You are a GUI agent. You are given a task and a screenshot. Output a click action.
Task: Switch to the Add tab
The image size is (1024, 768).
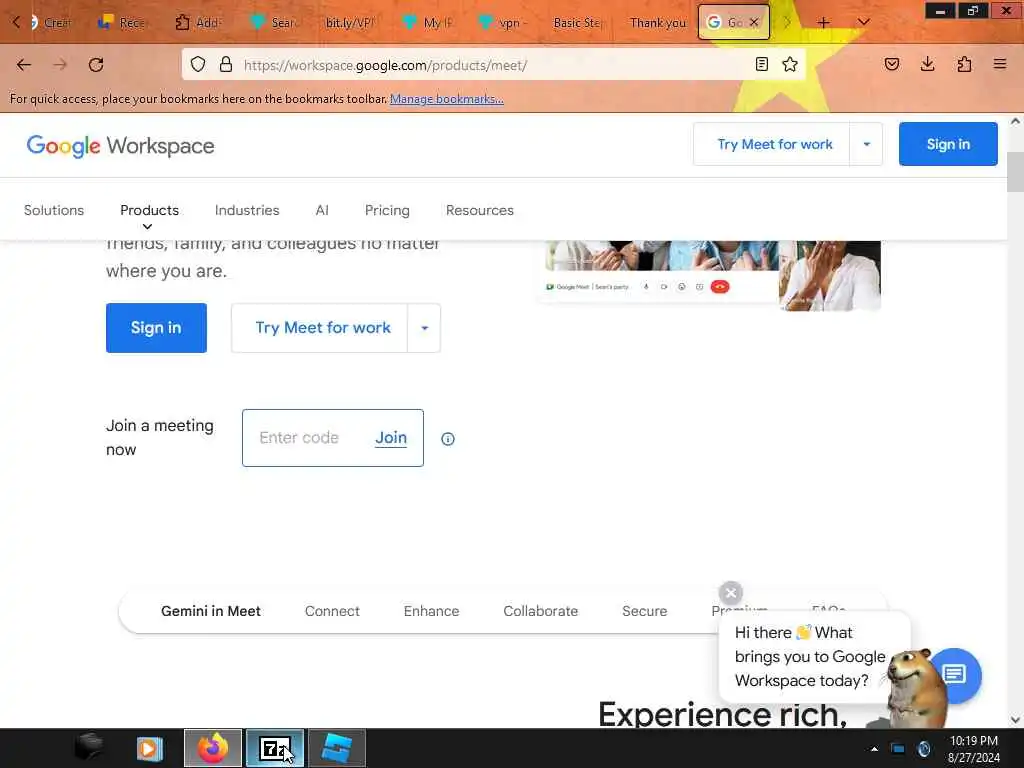(198, 23)
